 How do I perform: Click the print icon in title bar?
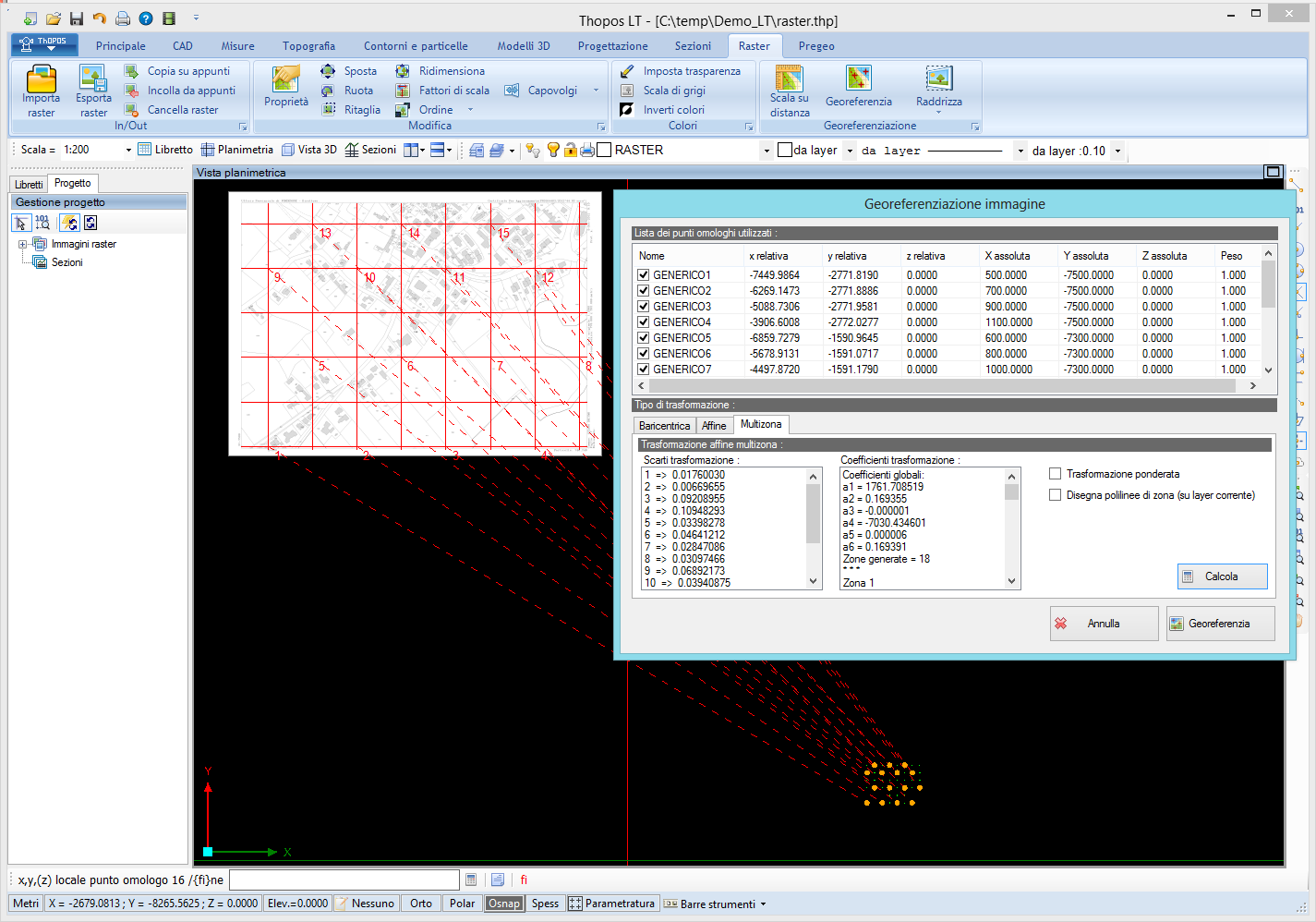(x=123, y=18)
